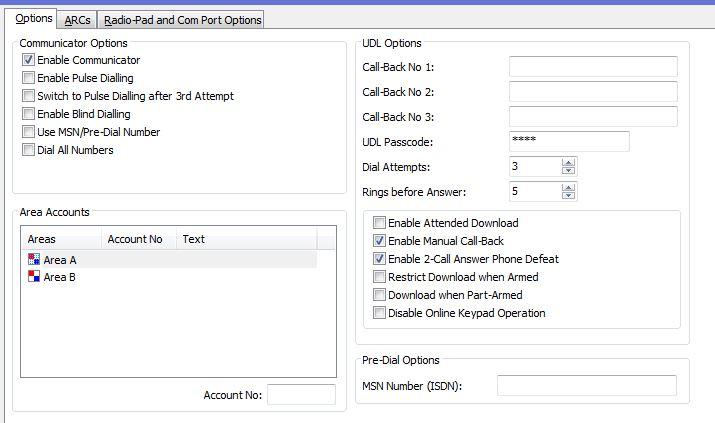The image size is (715, 423).
Task: Switch to the ARCs tab
Action: click(77, 19)
